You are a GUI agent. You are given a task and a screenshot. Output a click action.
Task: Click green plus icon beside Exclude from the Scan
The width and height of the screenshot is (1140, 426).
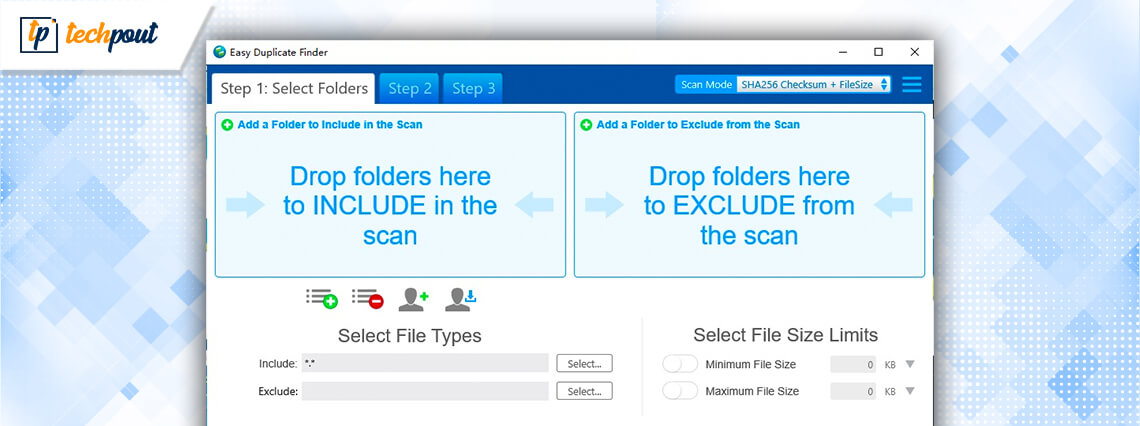point(586,125)
